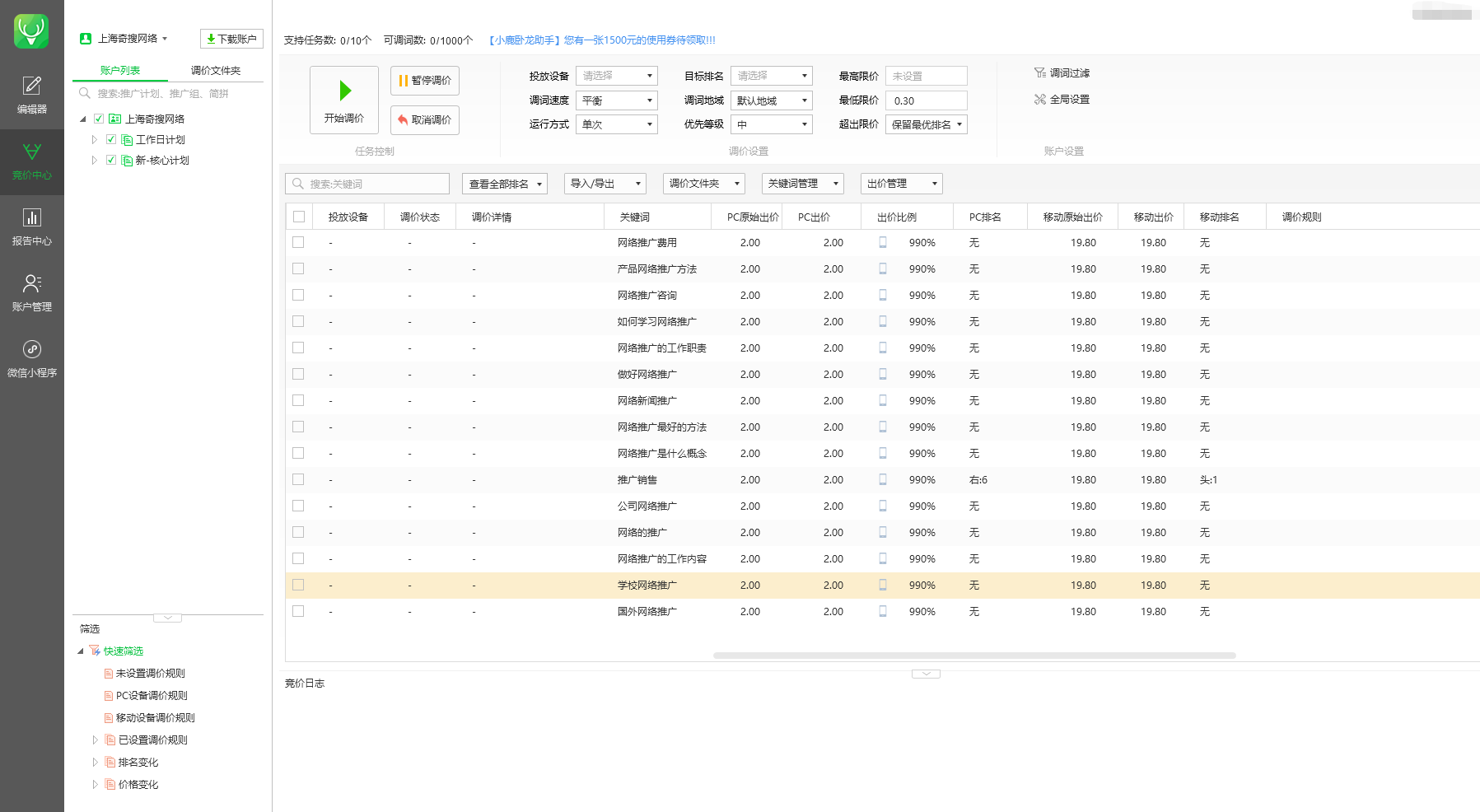Open the 关键词管理 menu

tap(803, 184)
